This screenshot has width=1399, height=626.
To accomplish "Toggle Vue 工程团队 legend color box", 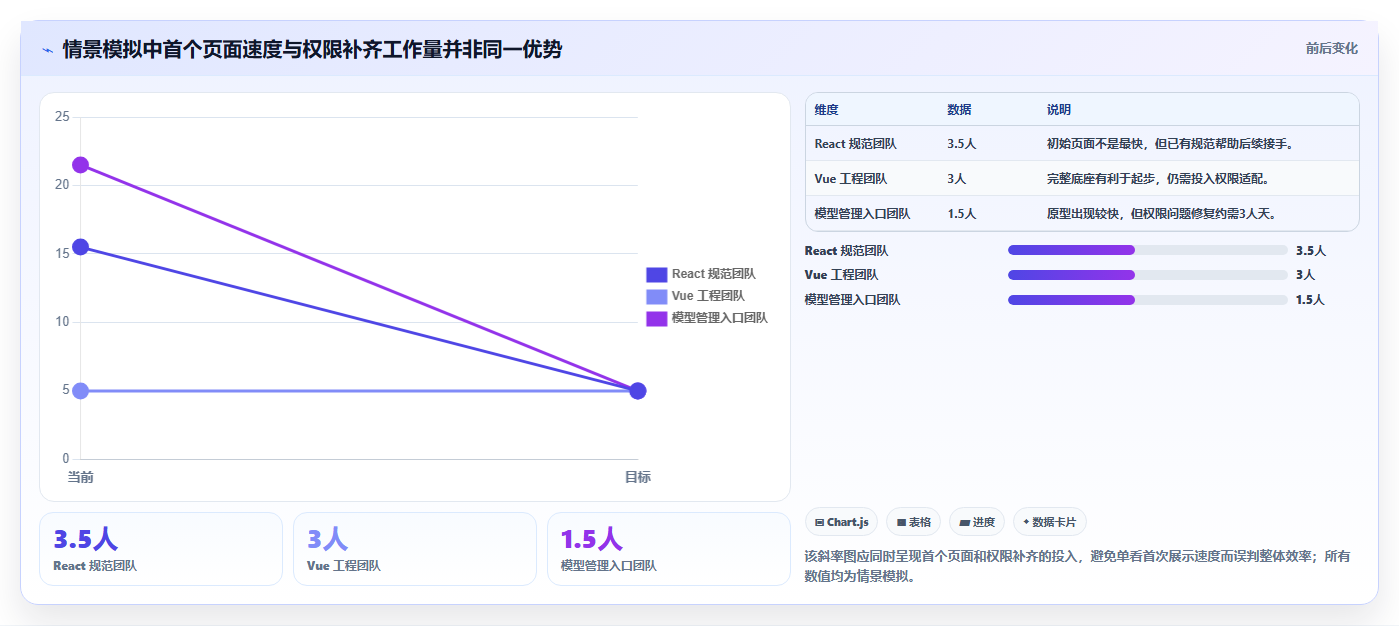I will (x=656, y=296).
